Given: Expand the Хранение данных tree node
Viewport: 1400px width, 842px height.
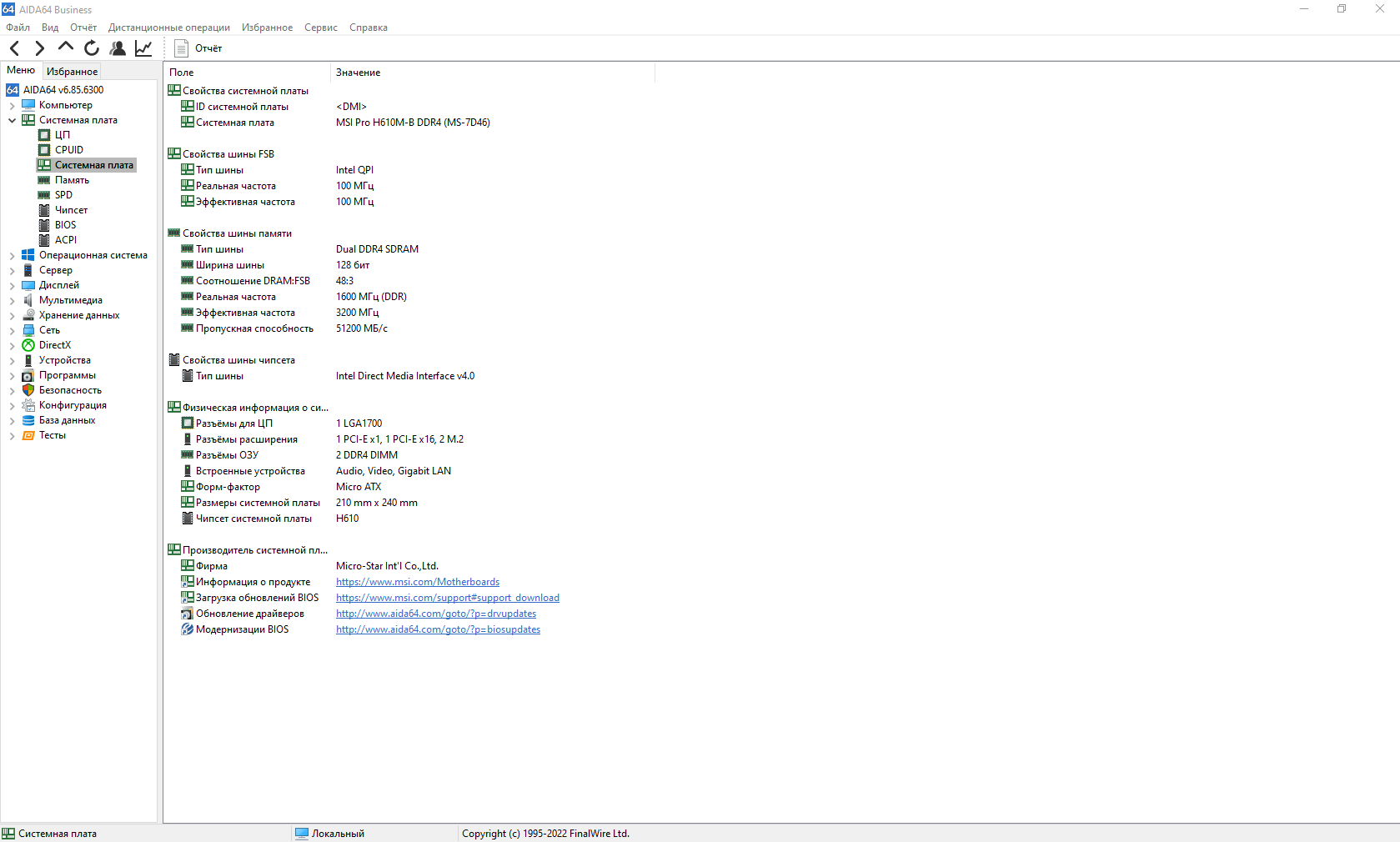Looking at the screenshot, I should click(x=12, y=315).
